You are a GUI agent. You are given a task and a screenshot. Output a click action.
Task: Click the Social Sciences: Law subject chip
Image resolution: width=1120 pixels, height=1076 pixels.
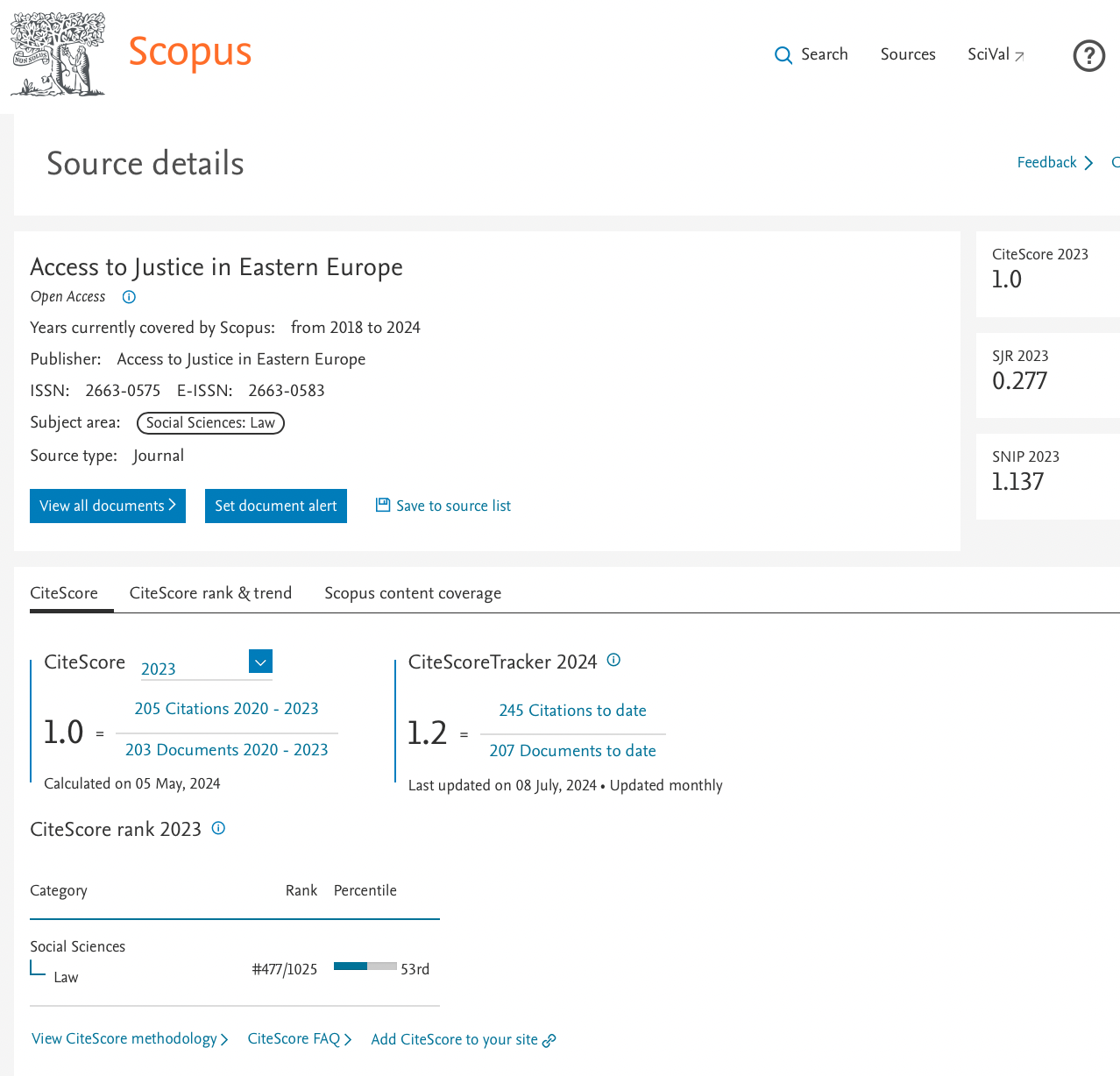tap(210, 422)
